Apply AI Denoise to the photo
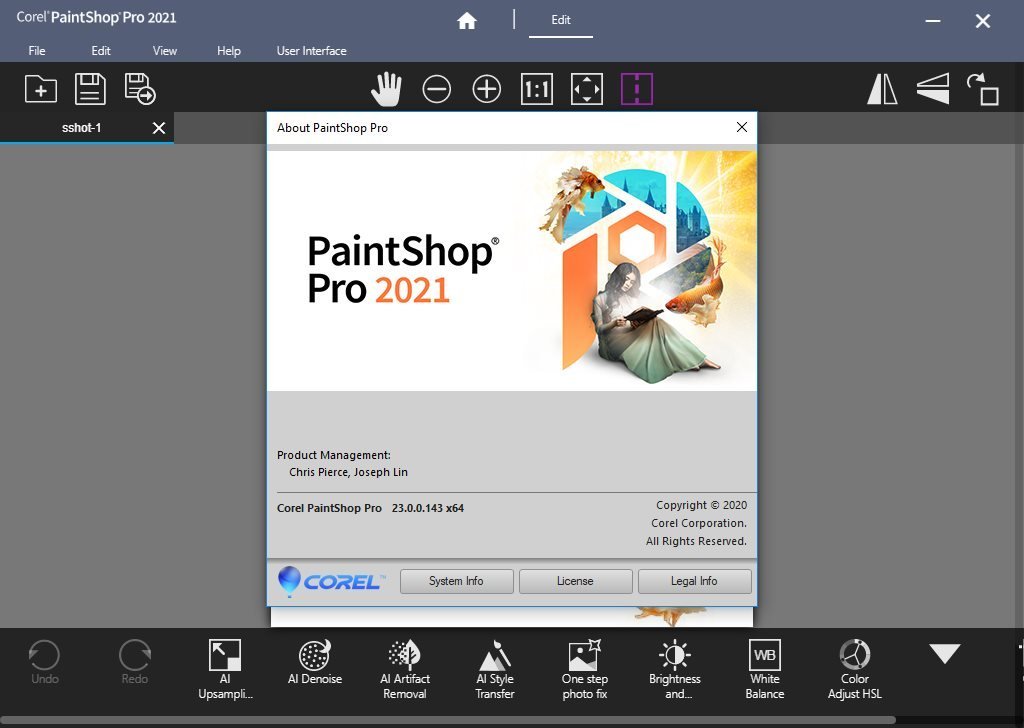Viewport: 1024px width, 728px height. [314, 662]
